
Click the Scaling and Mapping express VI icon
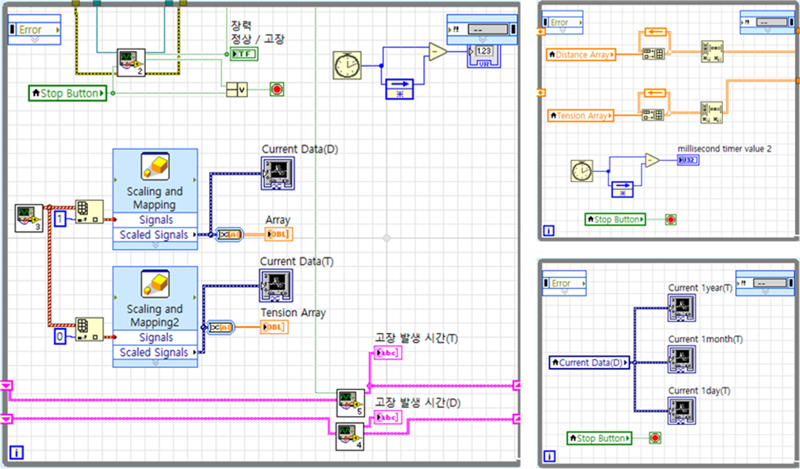155,171
